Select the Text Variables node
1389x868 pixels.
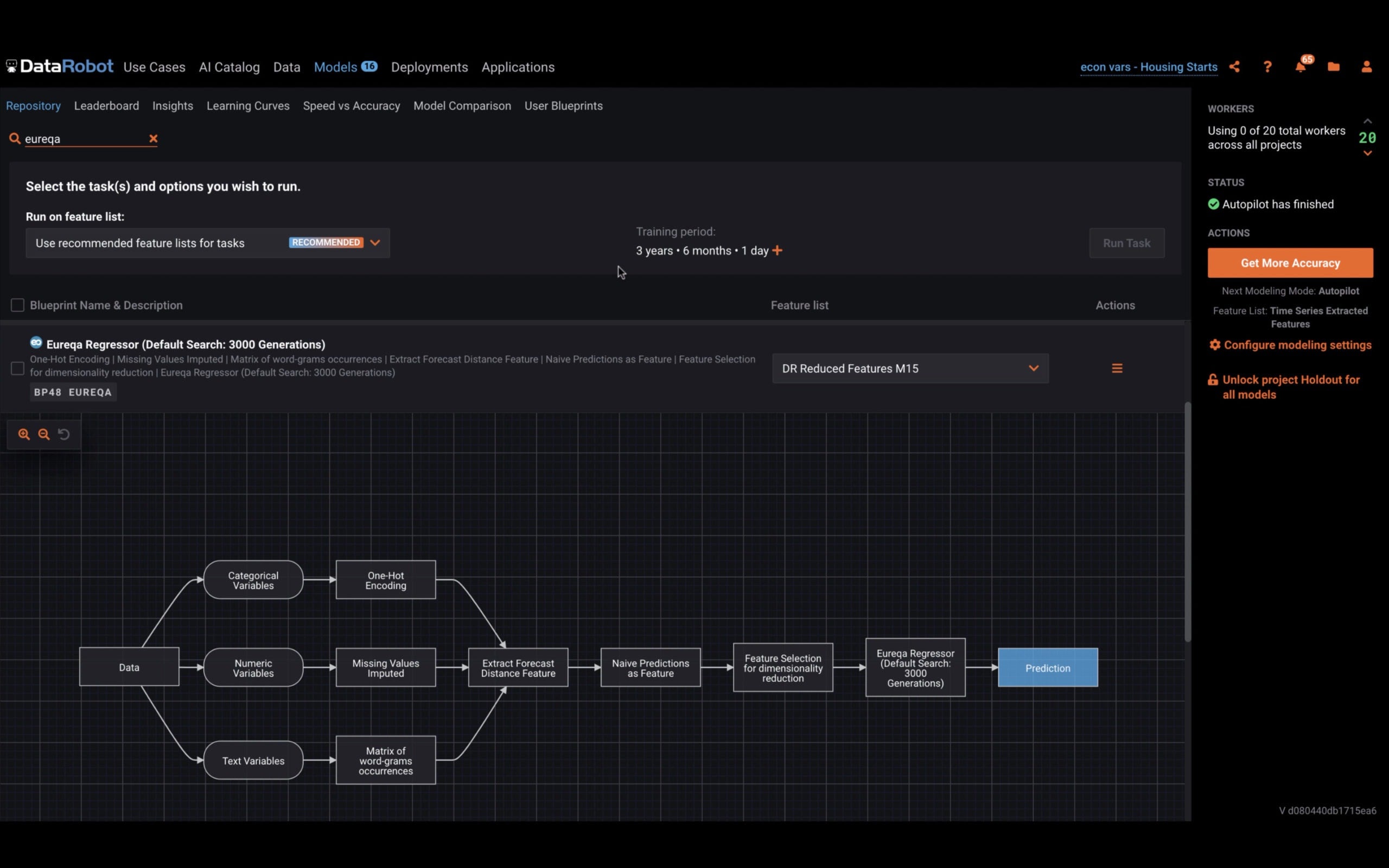(x=253, y=760)
